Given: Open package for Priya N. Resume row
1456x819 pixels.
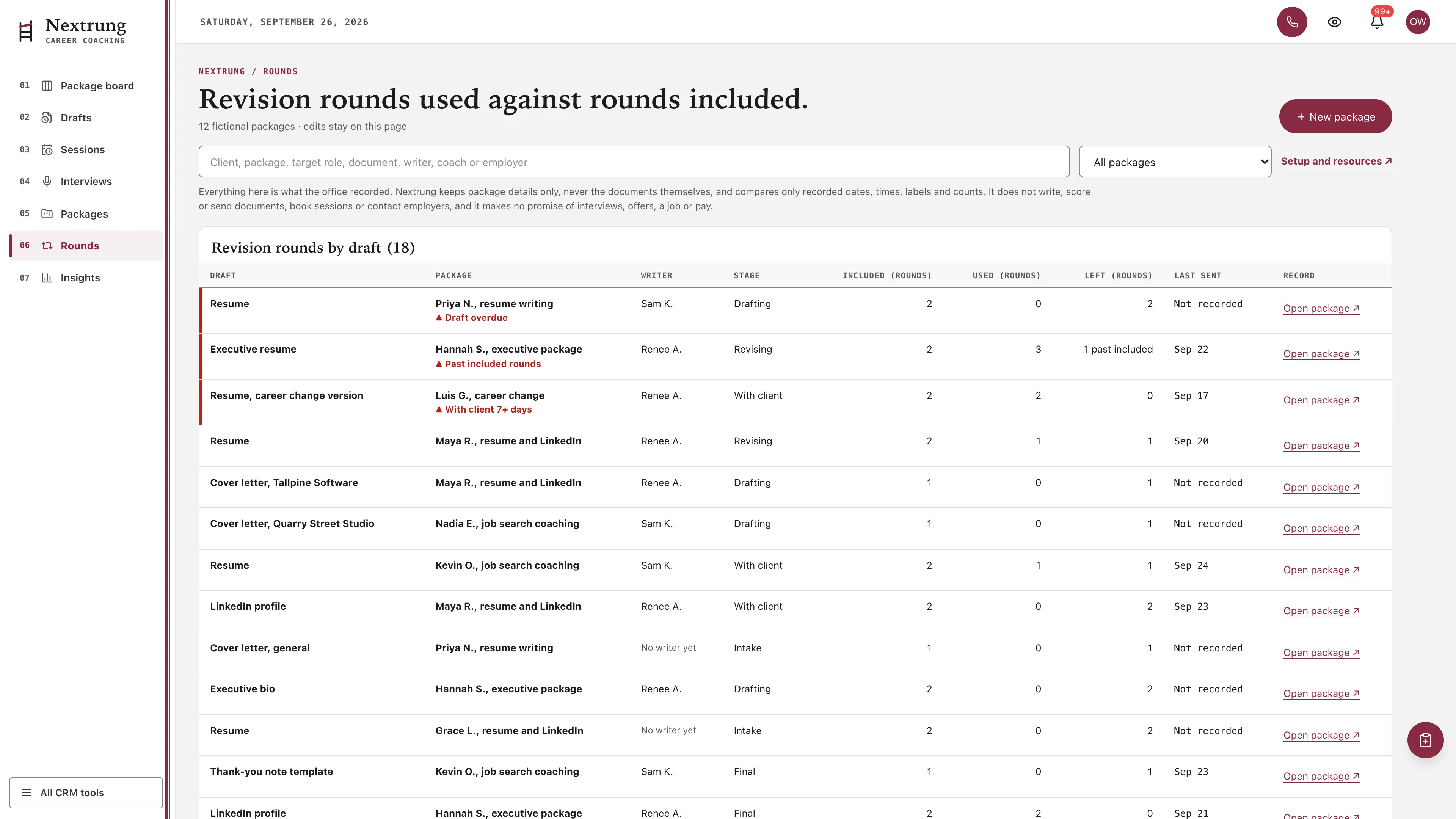Looking at the screenshot, I should tap(1321, 308).
